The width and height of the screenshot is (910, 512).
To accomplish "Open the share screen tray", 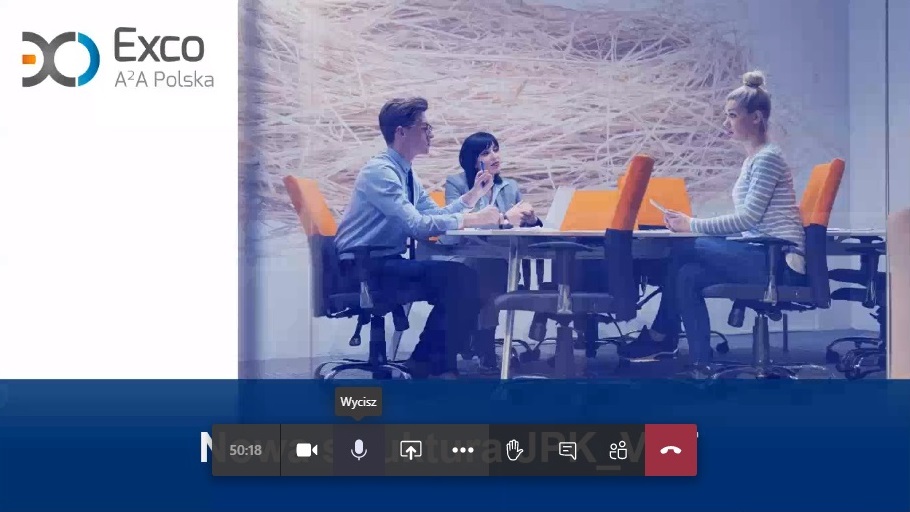I will click(411, 450).
